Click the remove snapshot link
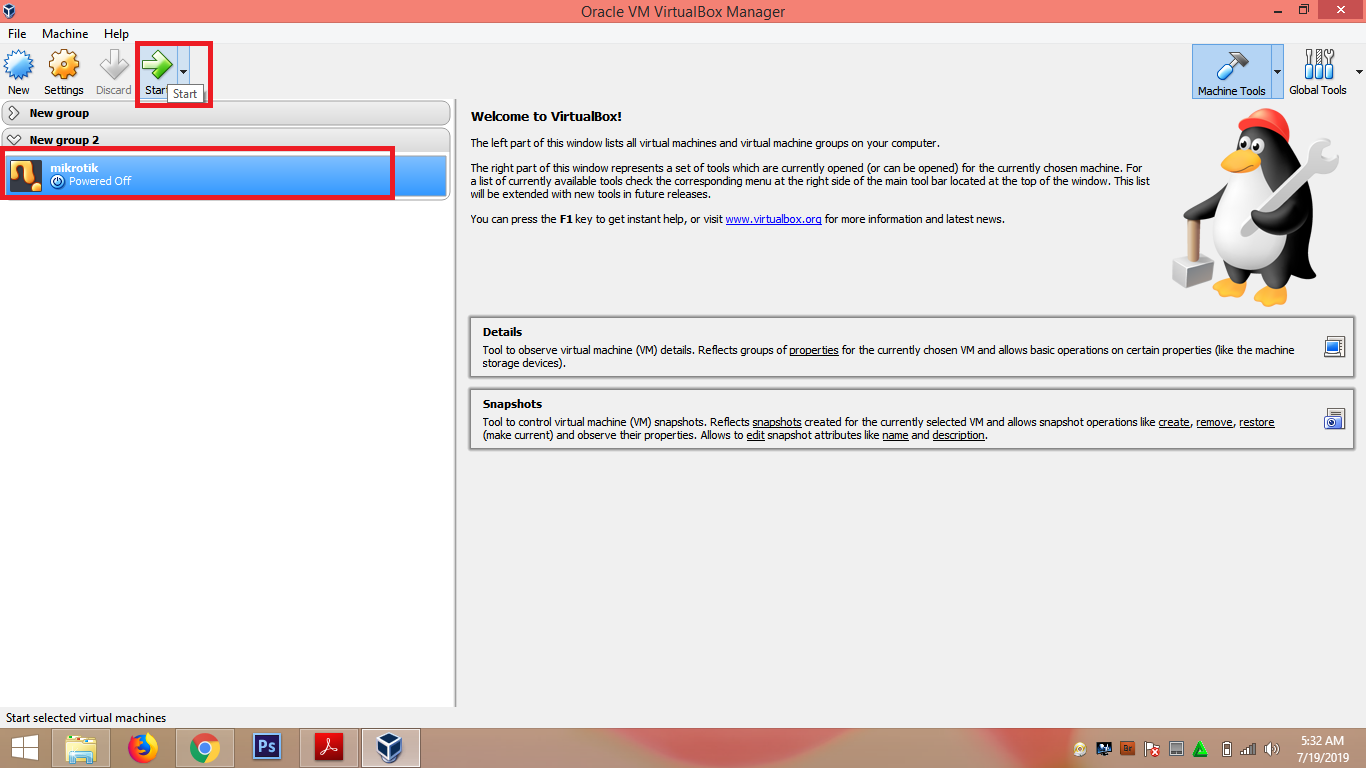The height and width of the screenshot is (768, 1366). click(x=1214, y=422)
